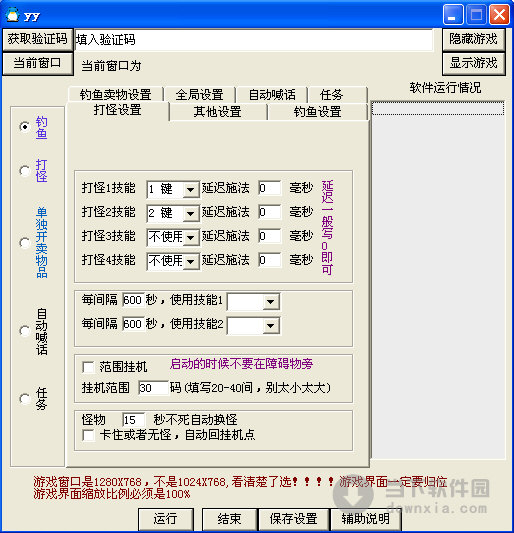
Task: Open the 全局设置 tab
Action: (200, 94)
